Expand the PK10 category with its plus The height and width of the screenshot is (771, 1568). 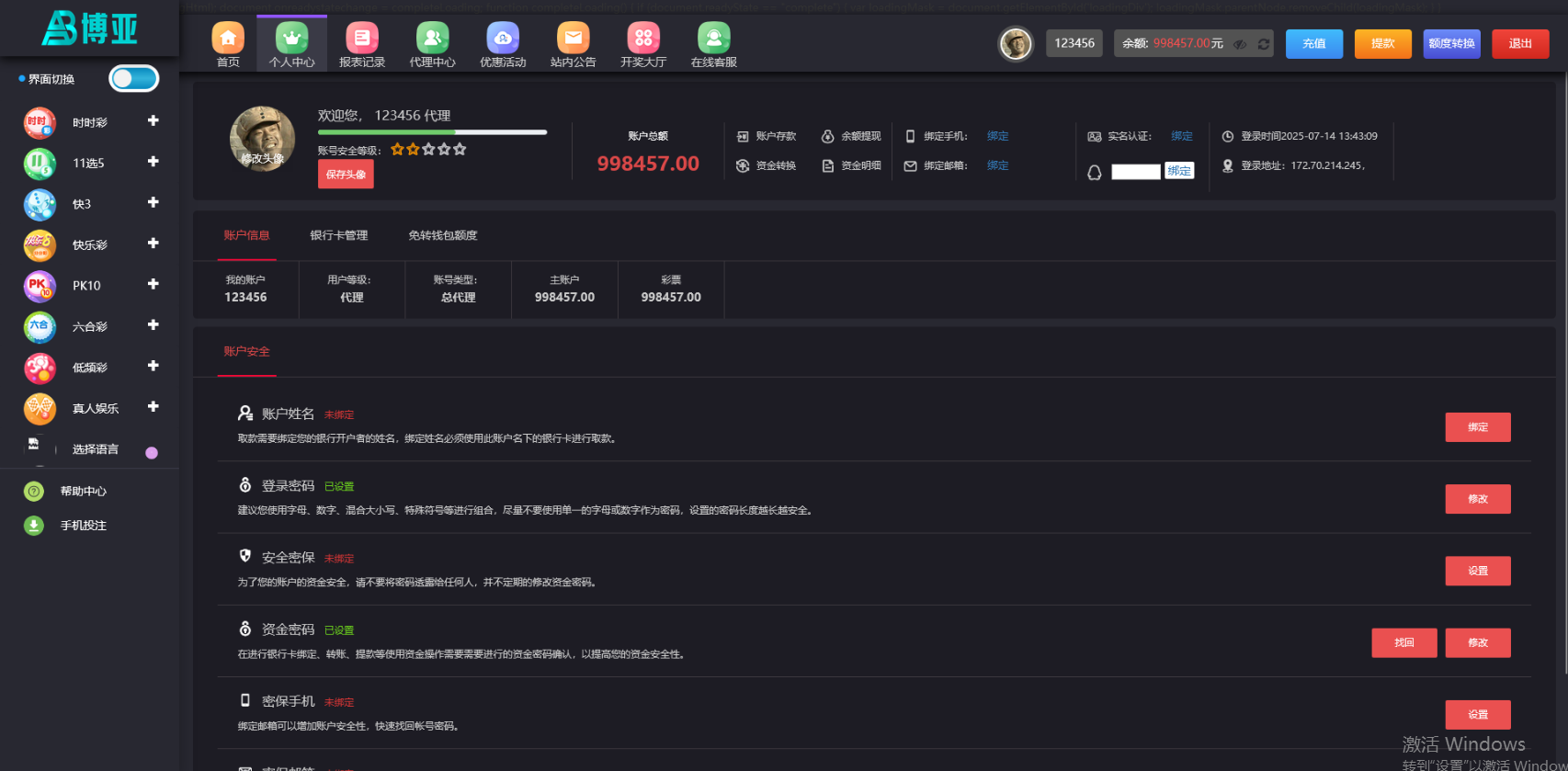pyautogui.click(x=153, y=284)
